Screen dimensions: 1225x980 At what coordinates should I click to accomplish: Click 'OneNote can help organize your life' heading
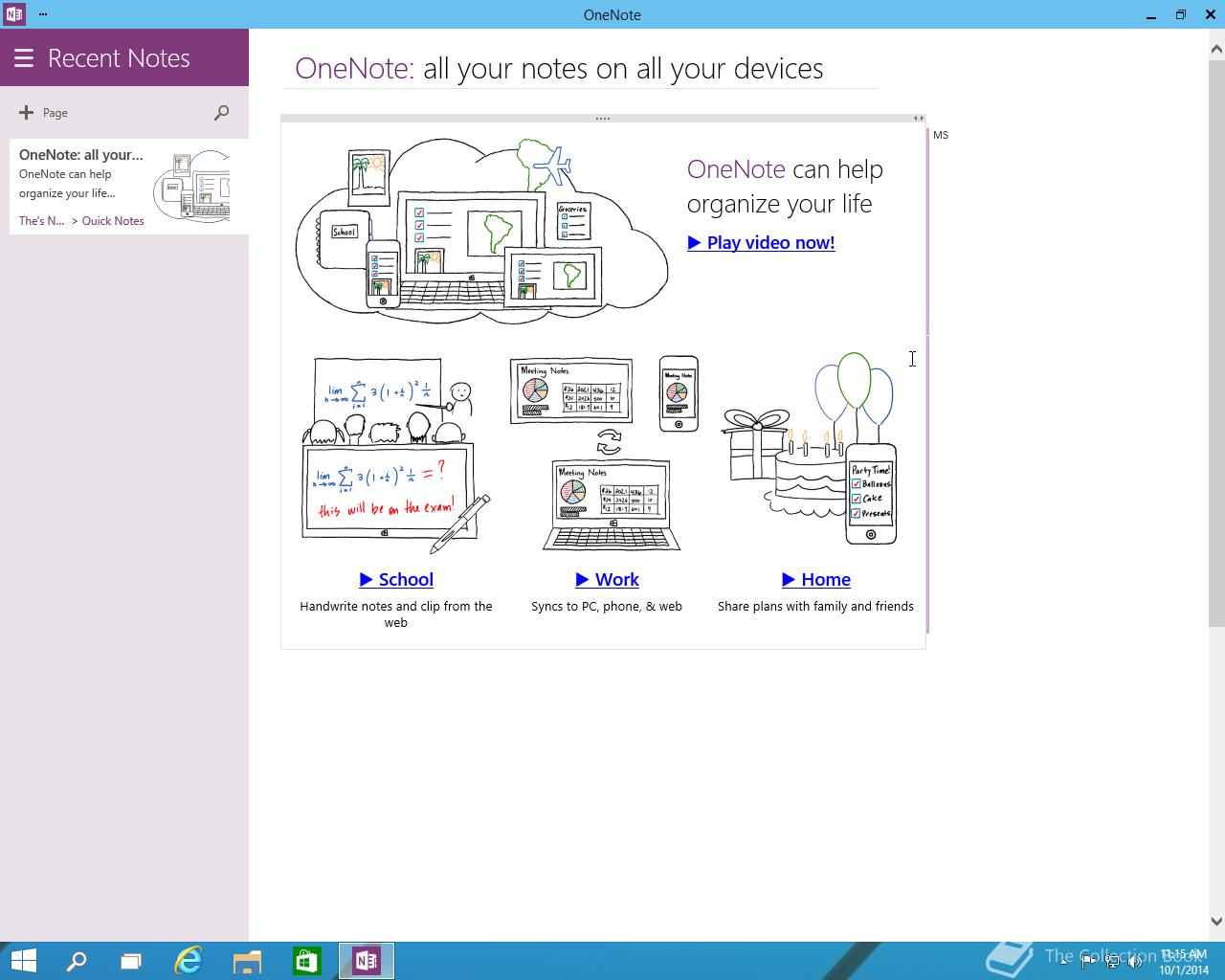(785, 186)
